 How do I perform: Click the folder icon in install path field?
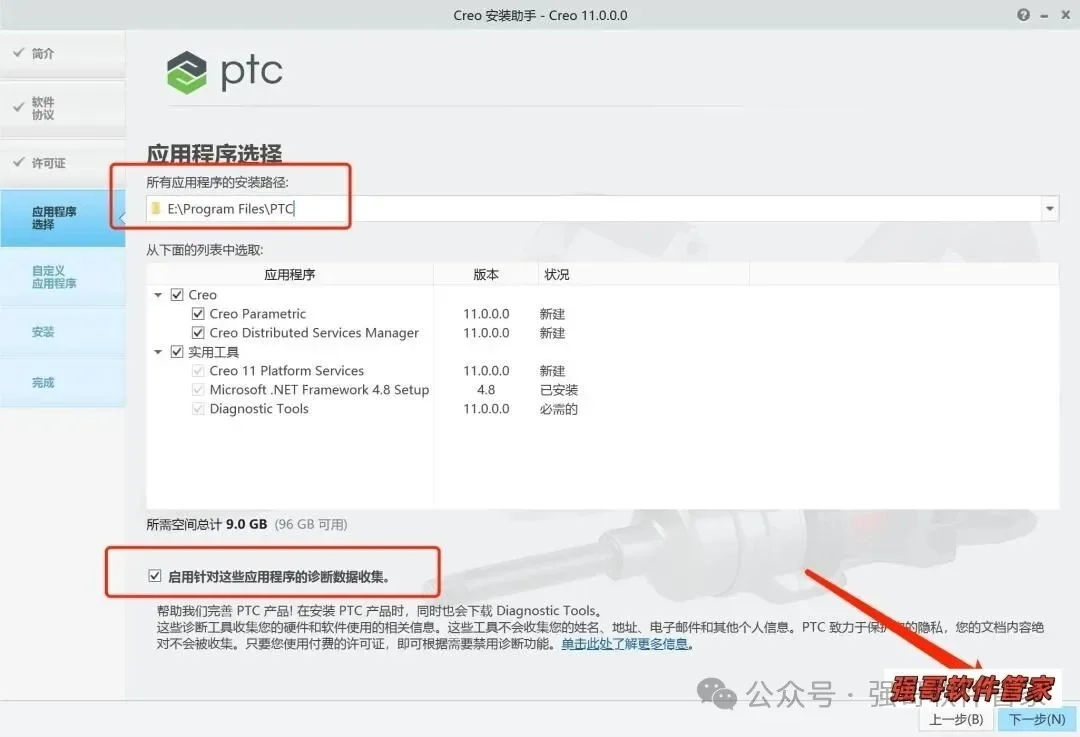click(x=156, y=208)
